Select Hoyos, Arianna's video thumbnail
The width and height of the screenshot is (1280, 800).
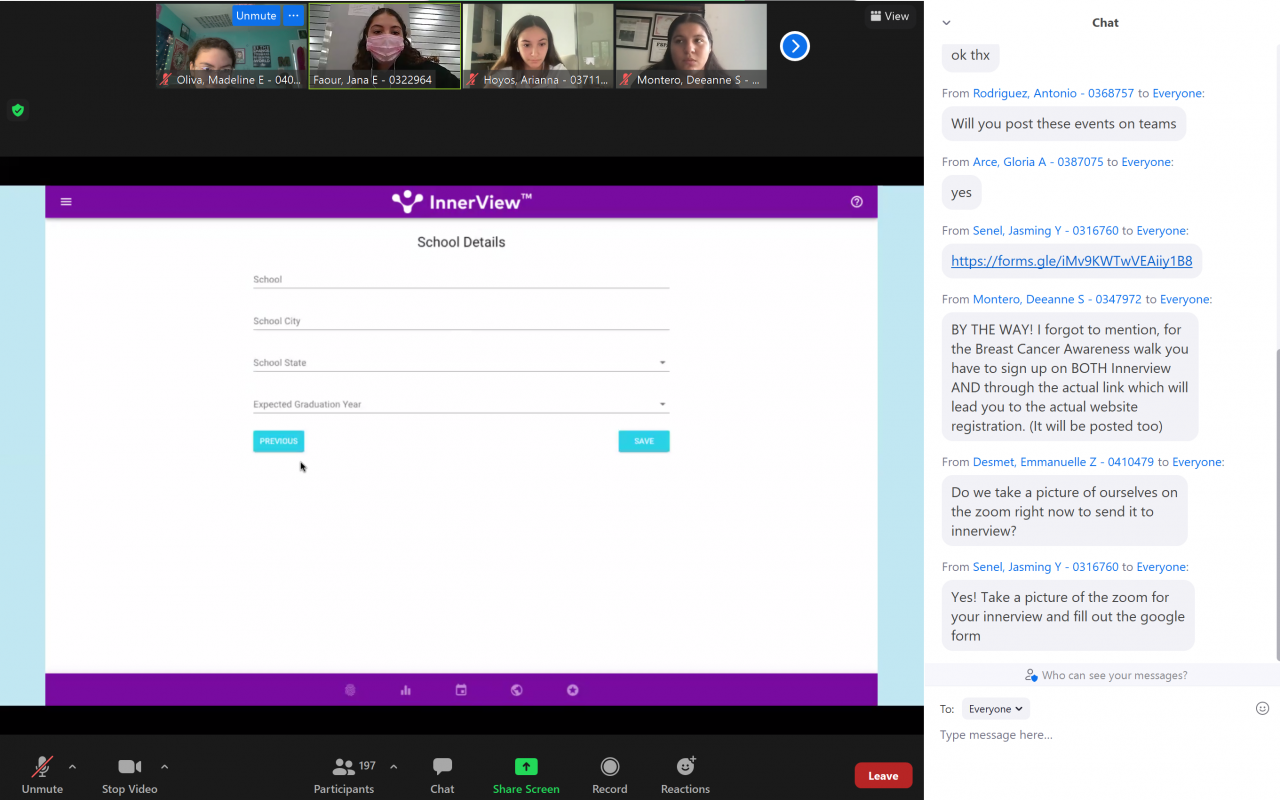[x=538, y=46]
